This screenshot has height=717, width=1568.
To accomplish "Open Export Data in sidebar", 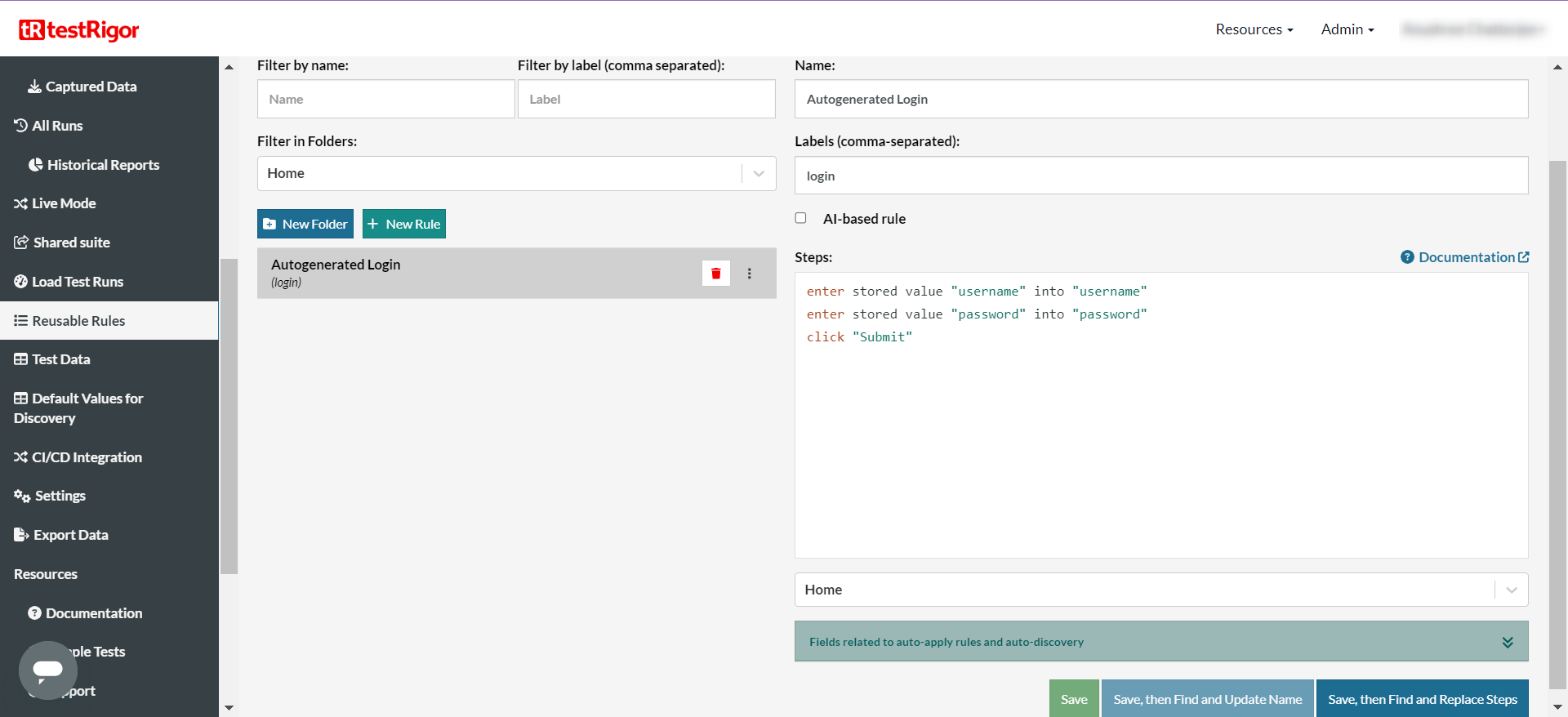I will click(70, 535).
